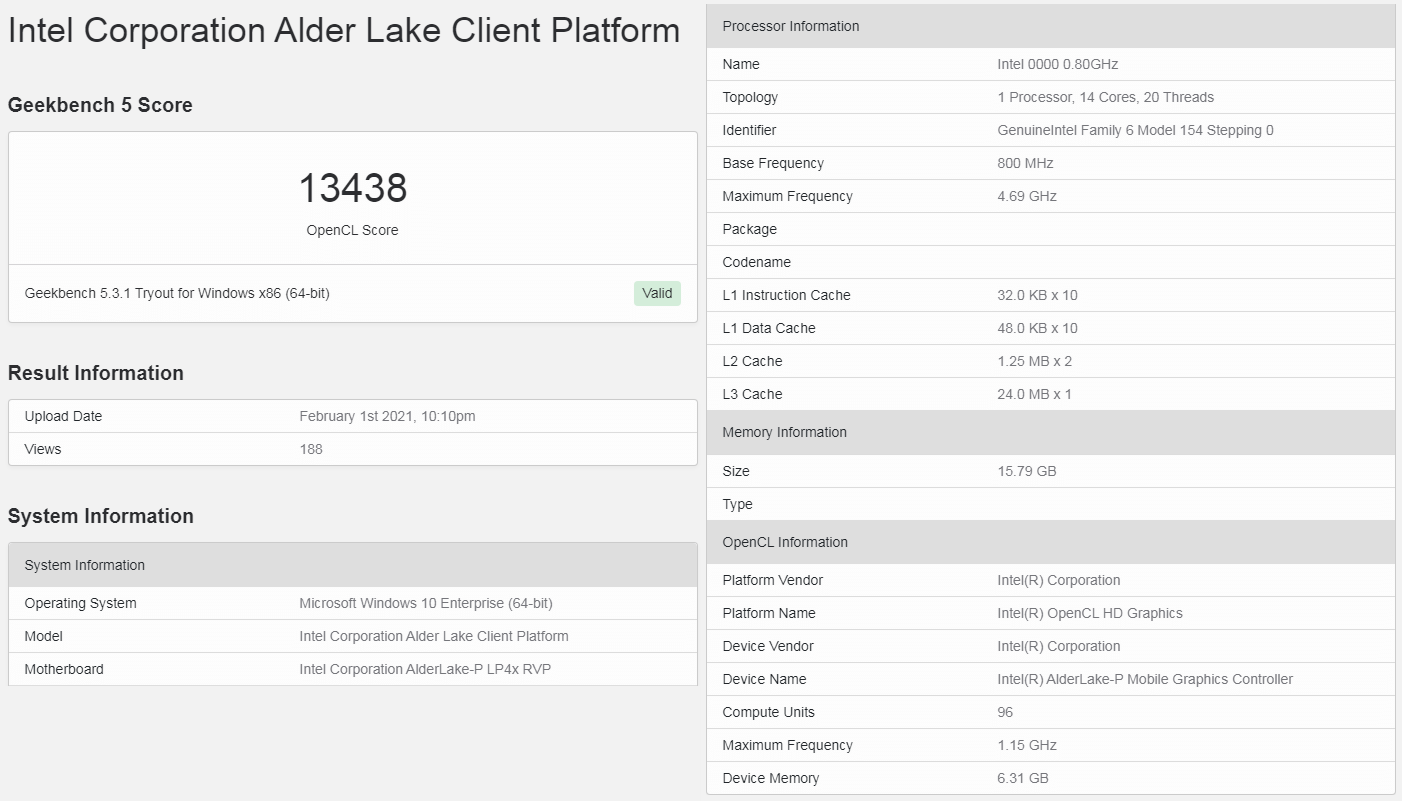This screenshot has width=1402, height=801.
Task: Click L1 Instruction Cache value '32.0 KB x 10'
Action: [x=1037, y=295]
